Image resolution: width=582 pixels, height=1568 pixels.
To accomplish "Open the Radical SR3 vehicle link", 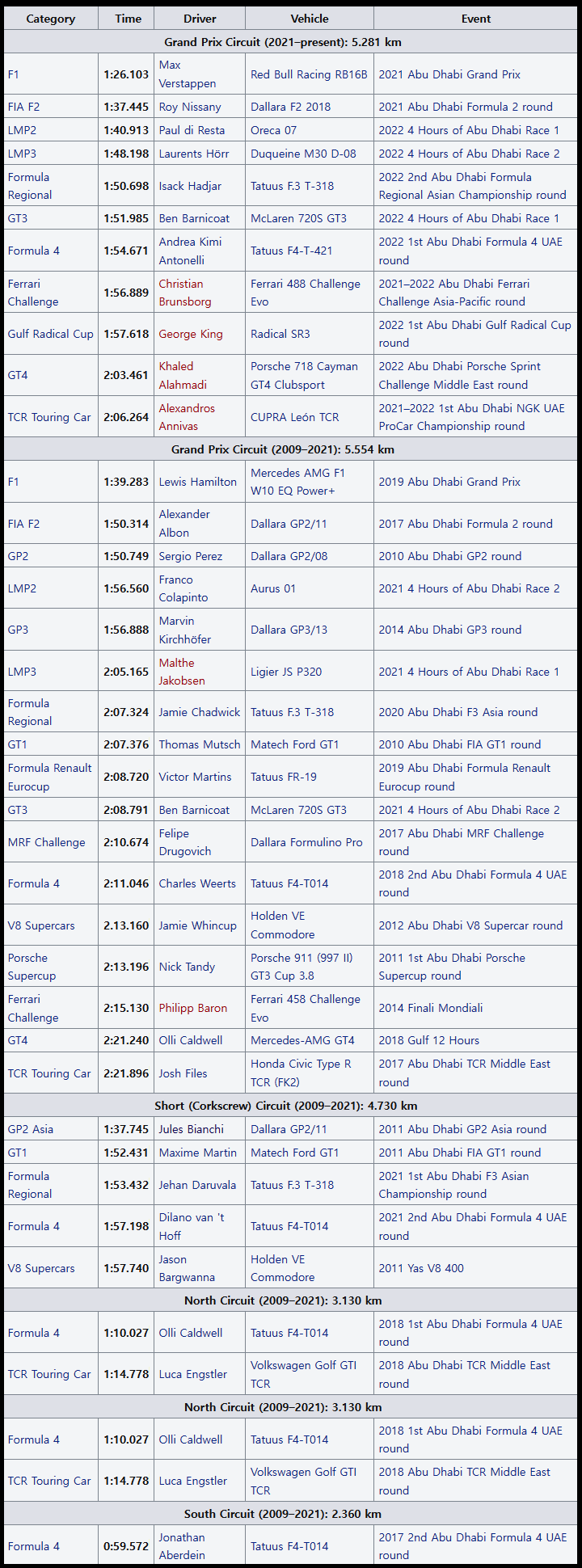I will [280, 334].
